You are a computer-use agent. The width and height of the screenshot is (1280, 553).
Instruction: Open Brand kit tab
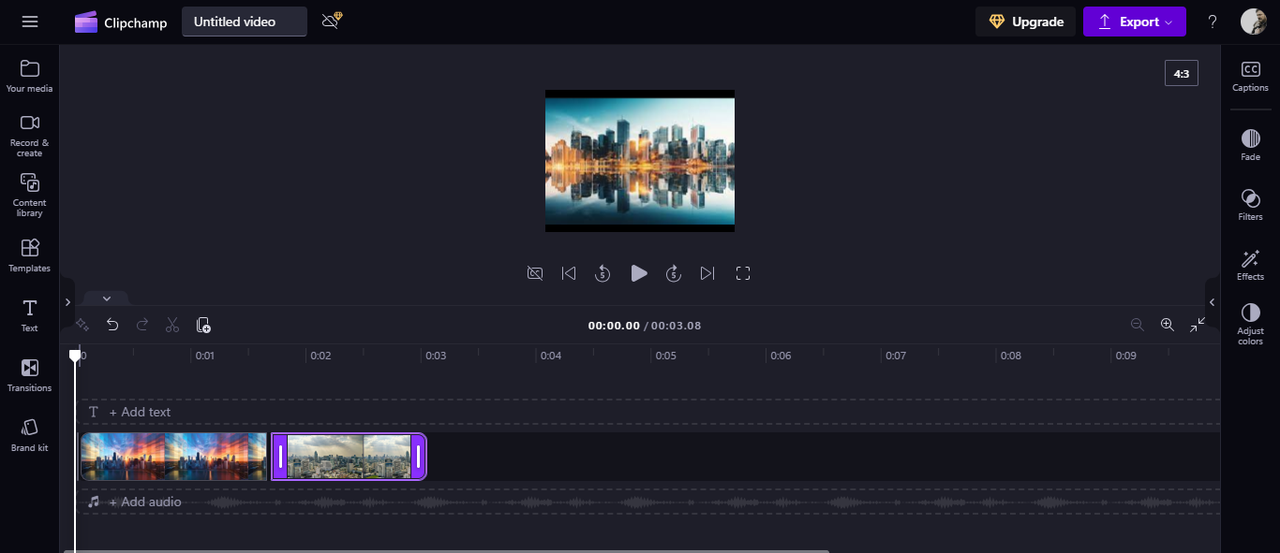tap(30, 435)
